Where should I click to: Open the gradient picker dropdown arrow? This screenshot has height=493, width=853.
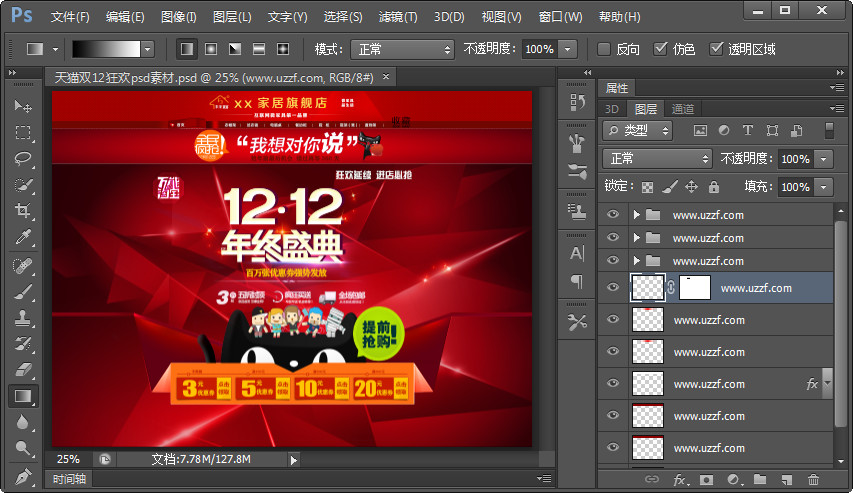click(x=147, y=50)
